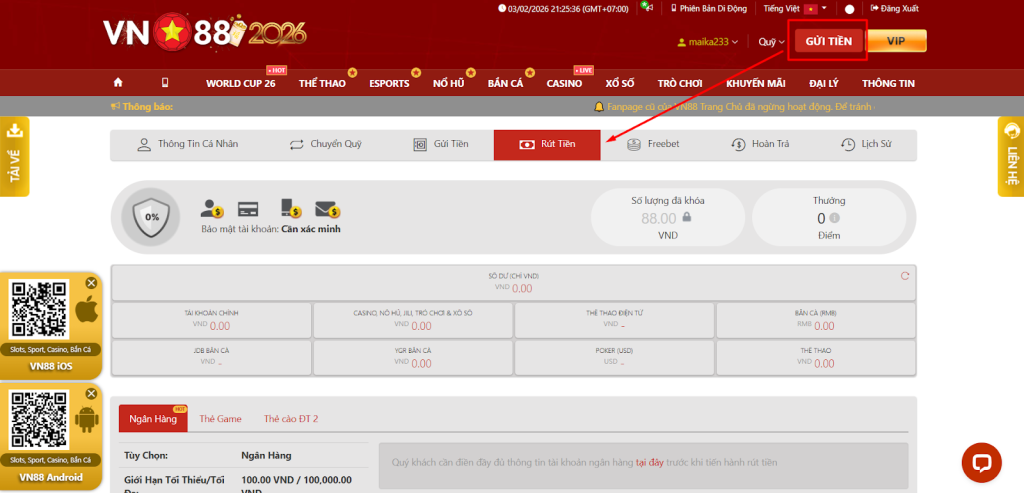Switch to Freebet tab
Viewport: 1024px width, 493px height.
[x=652, y=144]
